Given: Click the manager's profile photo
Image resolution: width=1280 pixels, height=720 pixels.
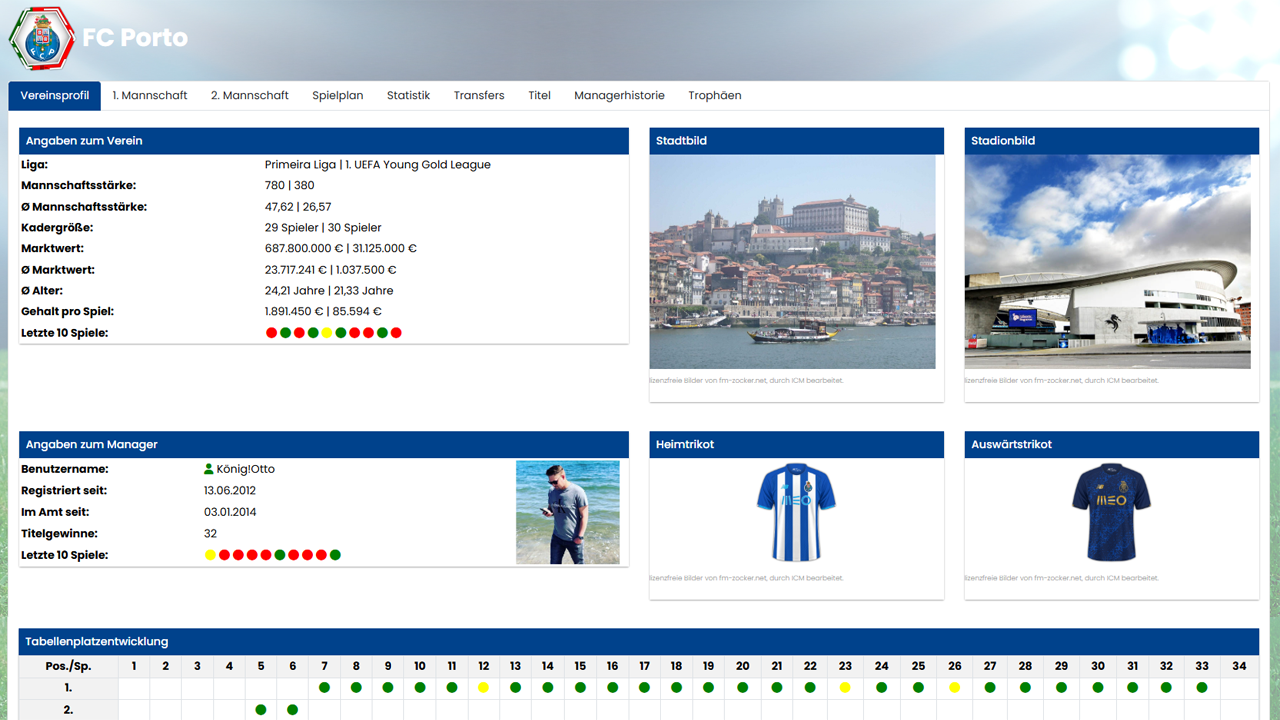Looking at the screenshot, I should (x=567, y=512).
